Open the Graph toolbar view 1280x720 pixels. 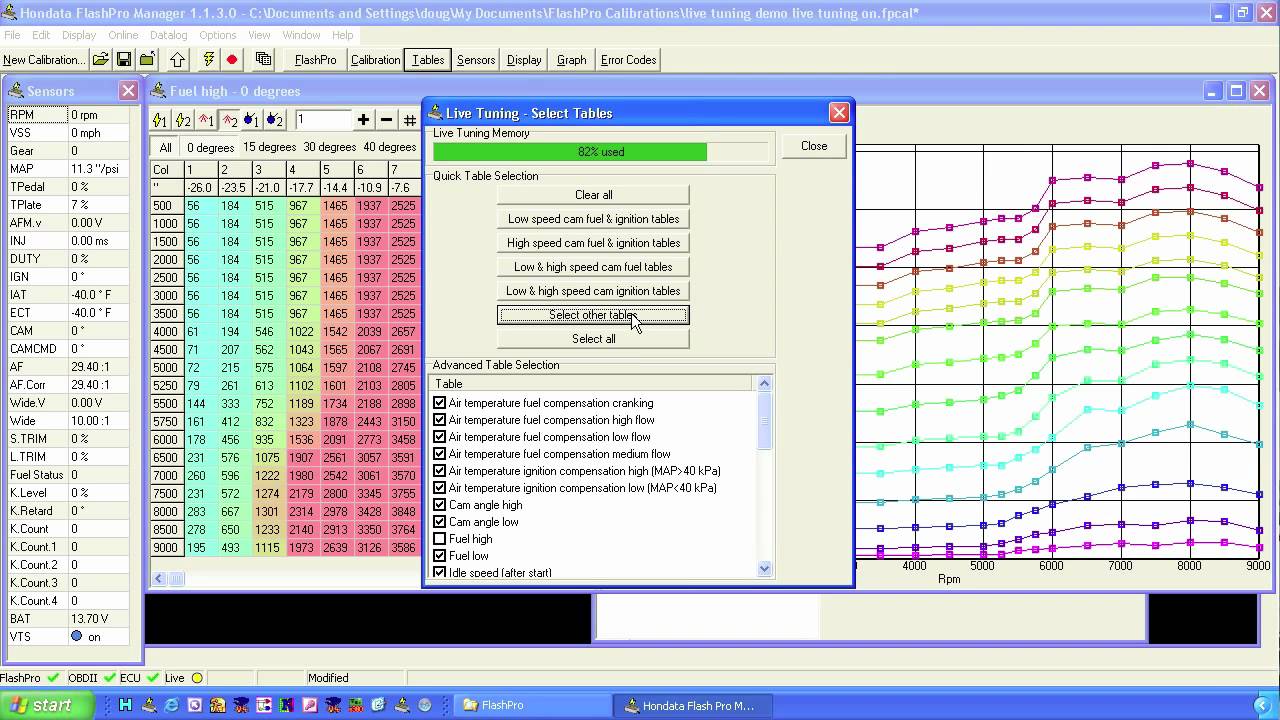coord(572,60)
